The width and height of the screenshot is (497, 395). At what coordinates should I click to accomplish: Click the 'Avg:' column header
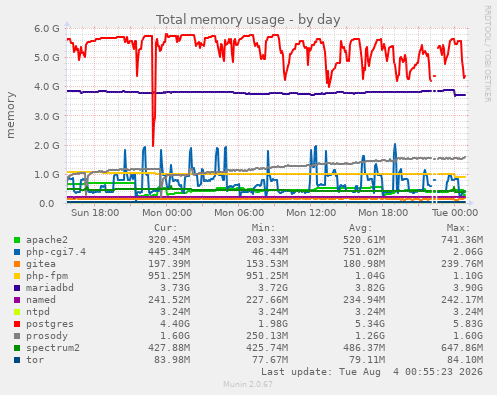pyautogui.click(x=360, y=228)
